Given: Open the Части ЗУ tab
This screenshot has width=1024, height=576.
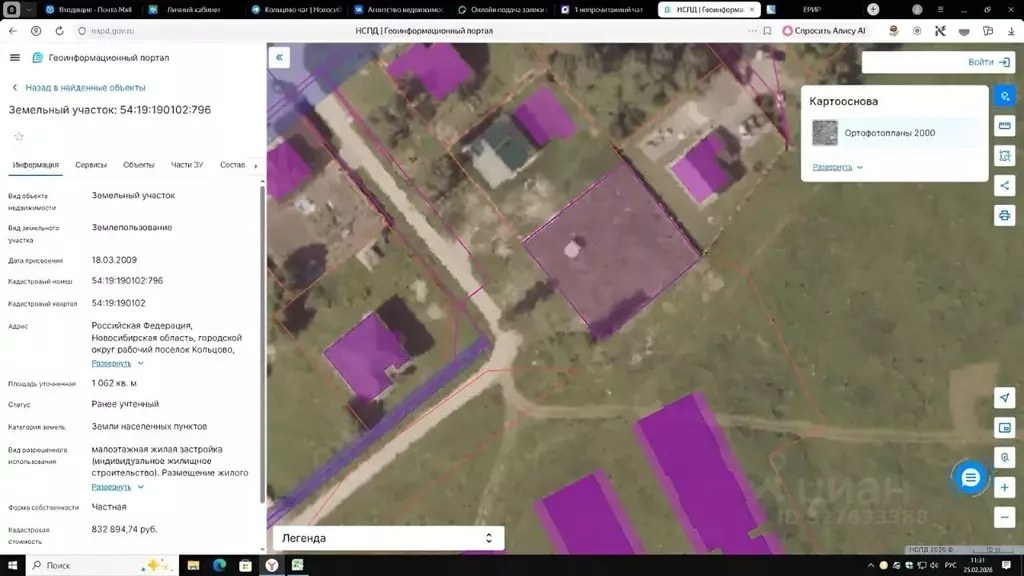Looking at the screenshot, I should [187, 165].
